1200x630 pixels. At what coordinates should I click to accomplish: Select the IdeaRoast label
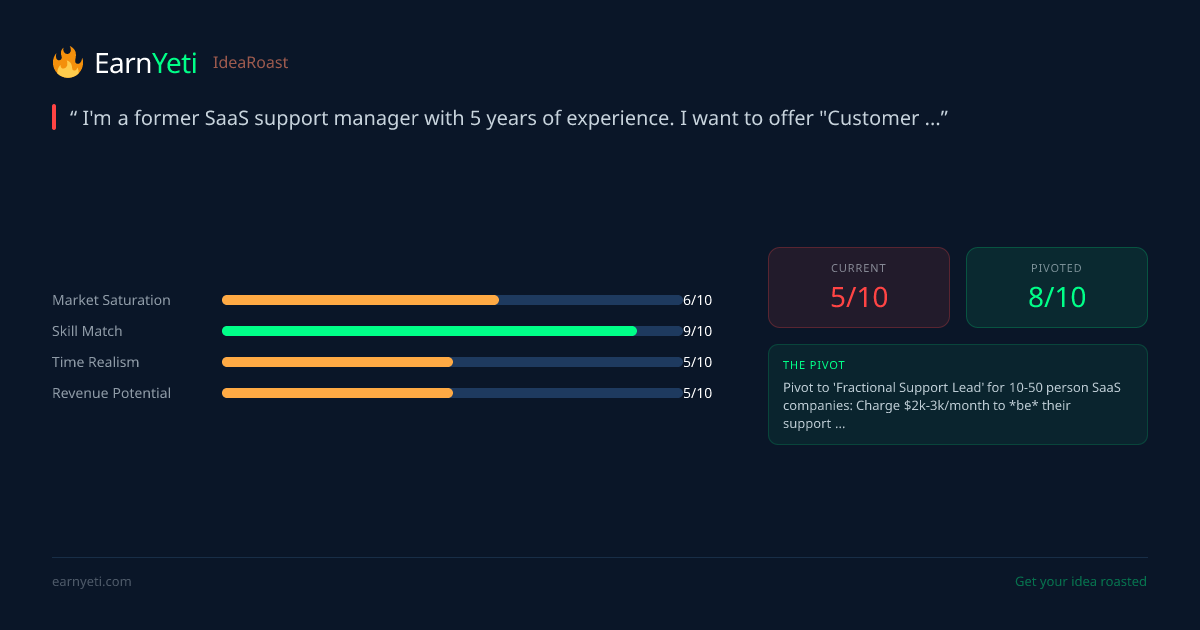(250, 63)
